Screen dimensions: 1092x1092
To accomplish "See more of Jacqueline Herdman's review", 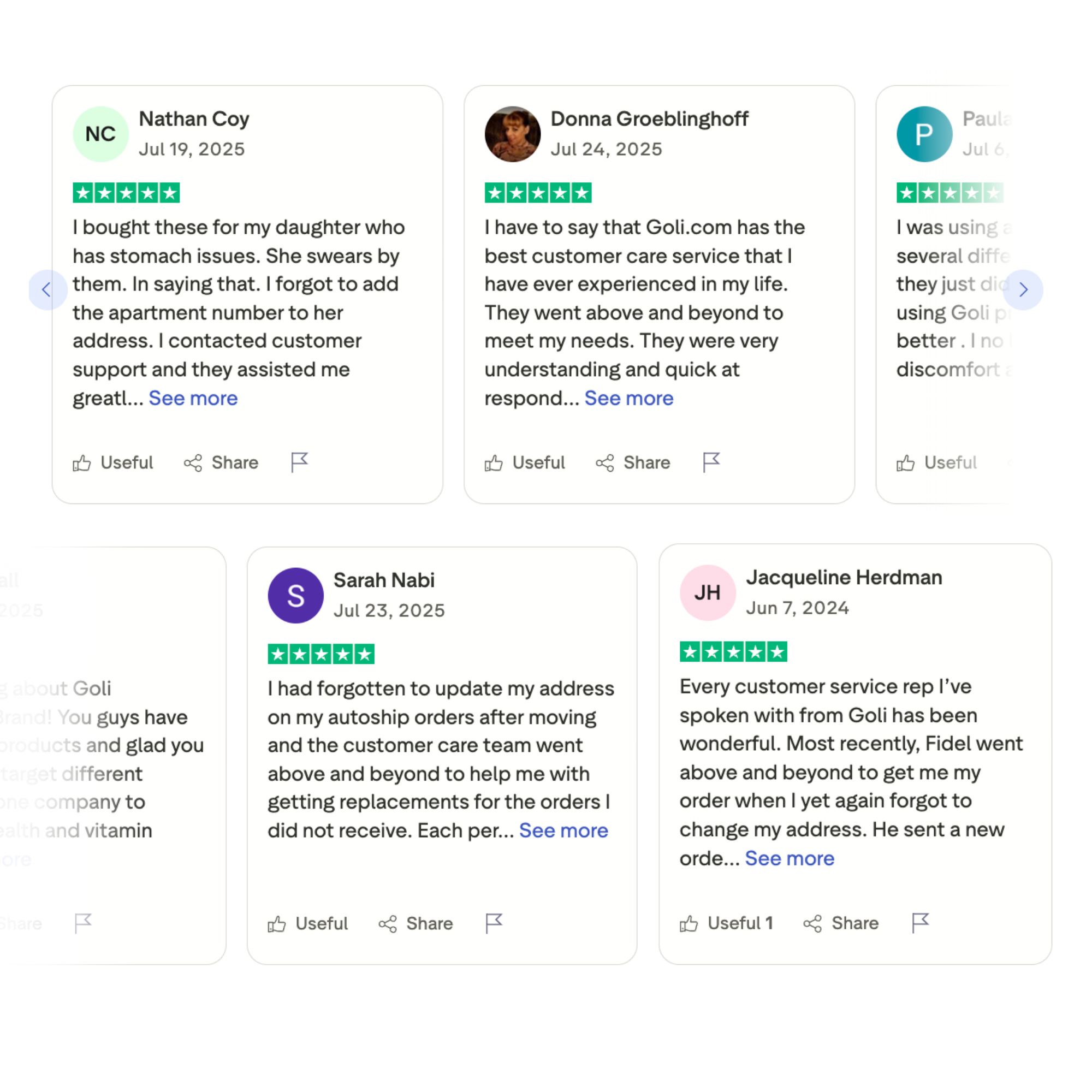I will pos(790,858).
